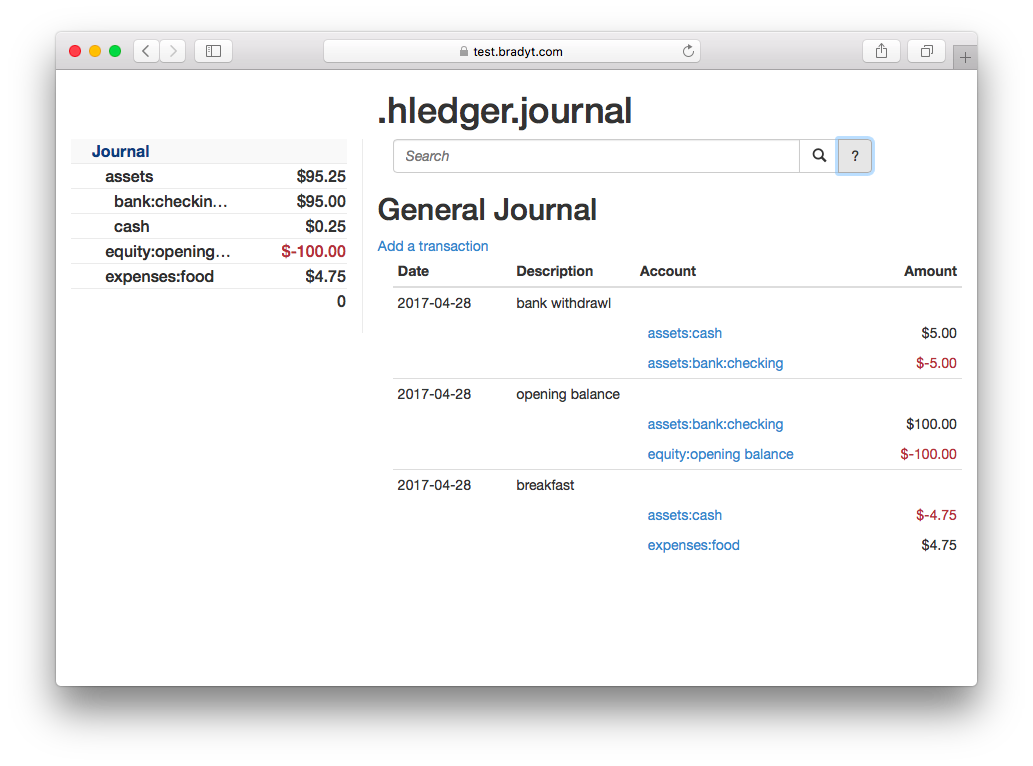Toggle the Safari sidebar button
This screenshot has height=766, width=1033.
(213, 51)
